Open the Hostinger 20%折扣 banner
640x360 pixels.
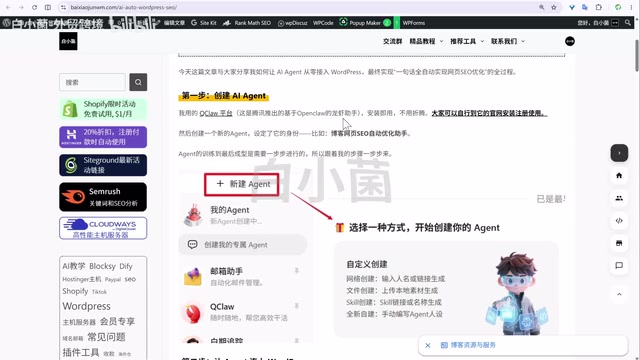click(x=103, y=137)
